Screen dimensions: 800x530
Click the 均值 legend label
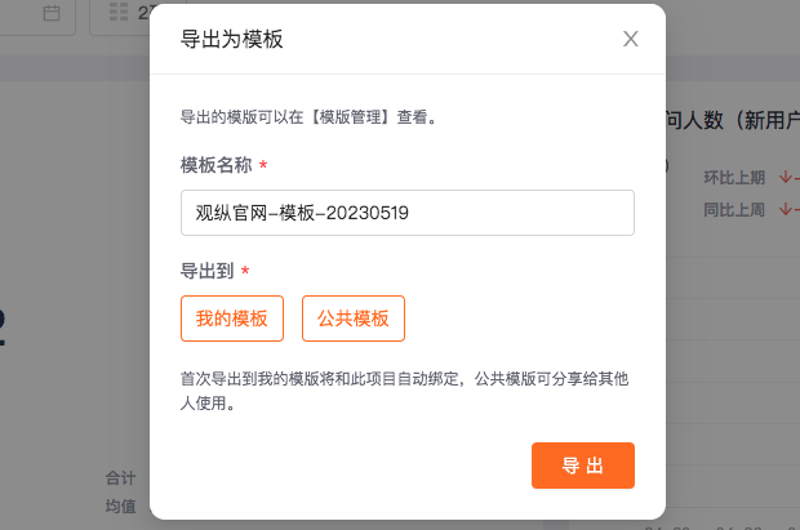[x=120, y=506]
